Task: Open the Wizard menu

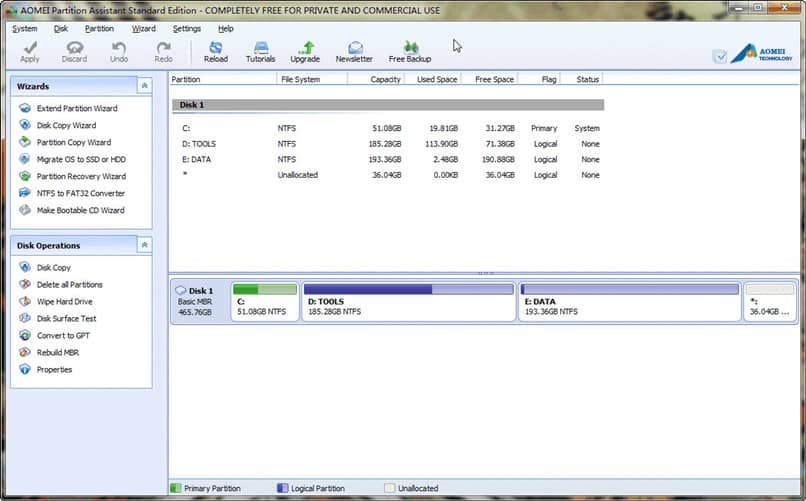Action: pos(143,29)
